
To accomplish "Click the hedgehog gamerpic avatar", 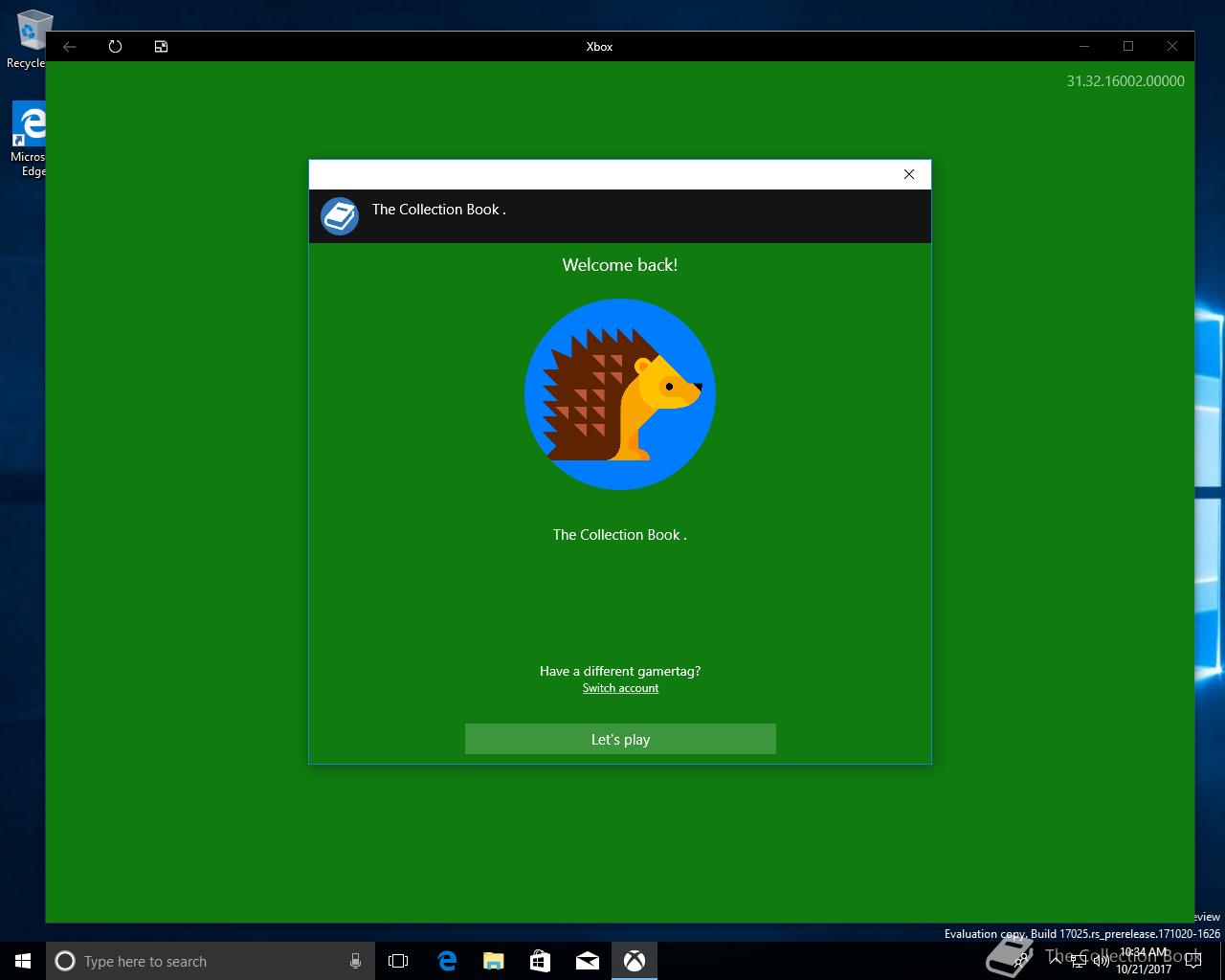I will coord(620,394).
